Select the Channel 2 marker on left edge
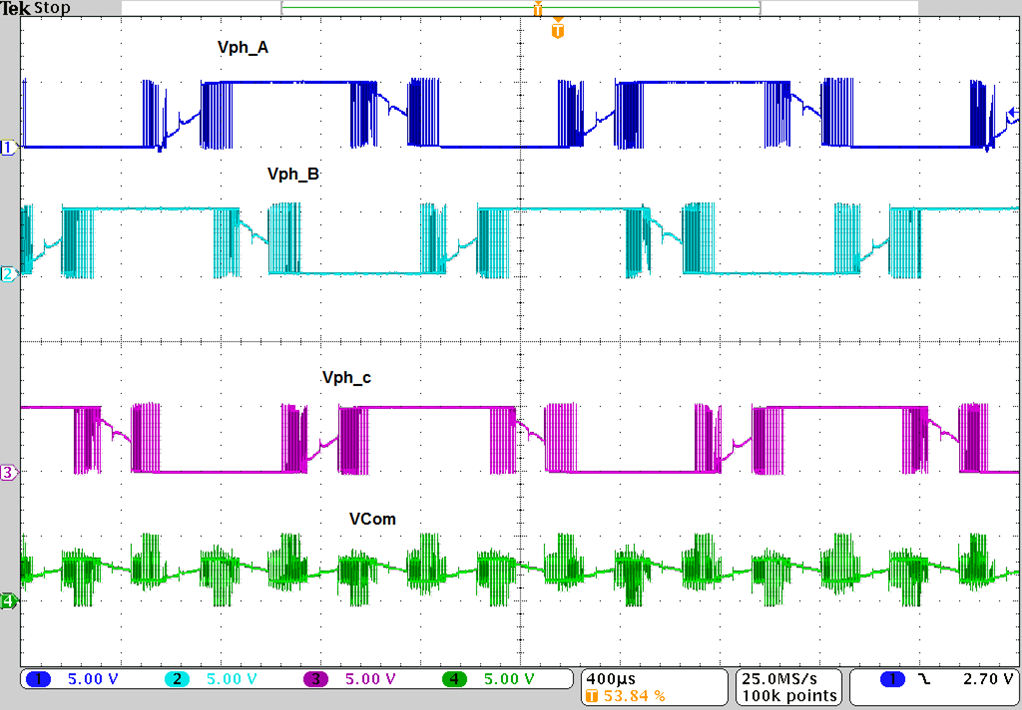Viewport: 1022px width, 710px height. [8, 272]
